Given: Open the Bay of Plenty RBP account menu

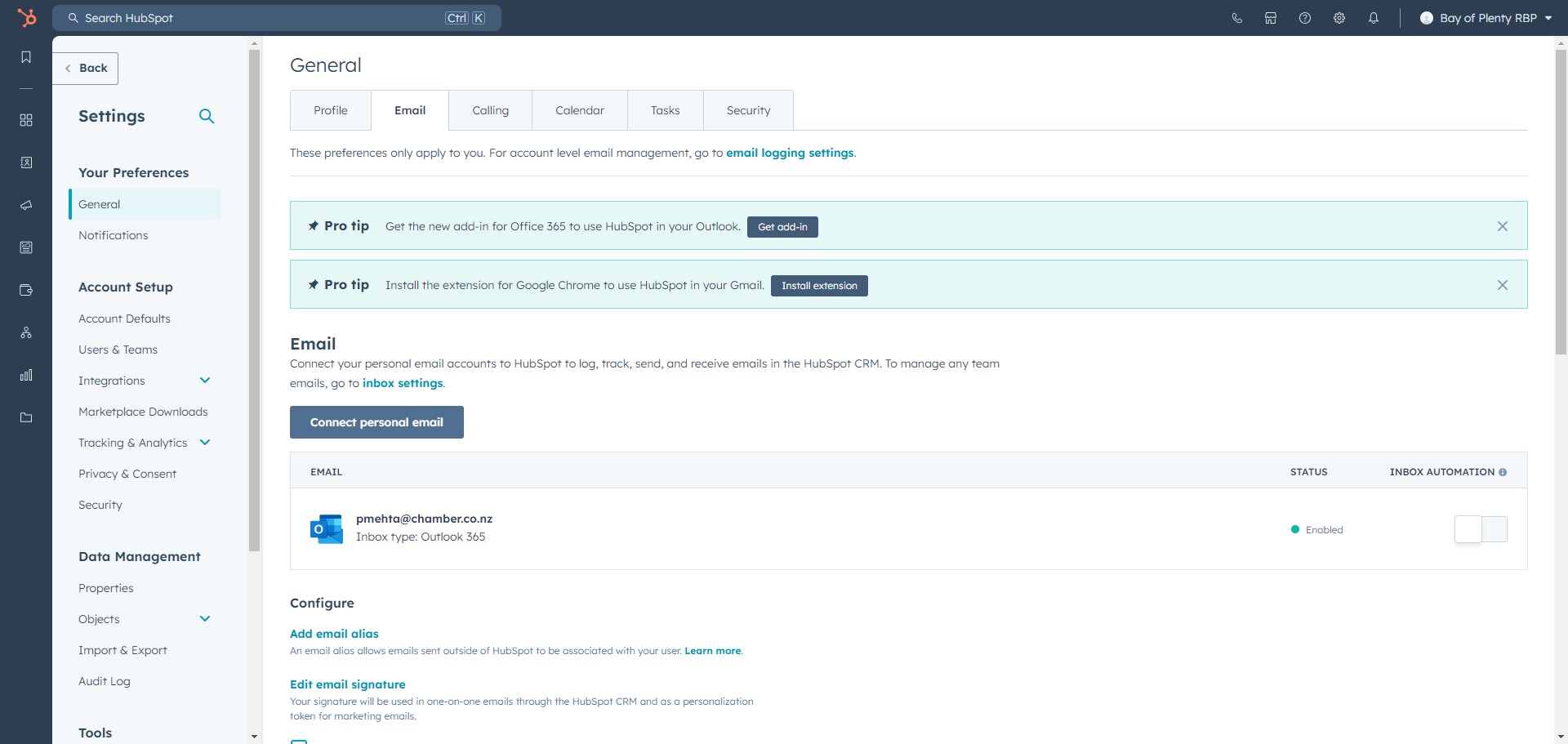Looking at the screenshot, I should pos(1485,17).
